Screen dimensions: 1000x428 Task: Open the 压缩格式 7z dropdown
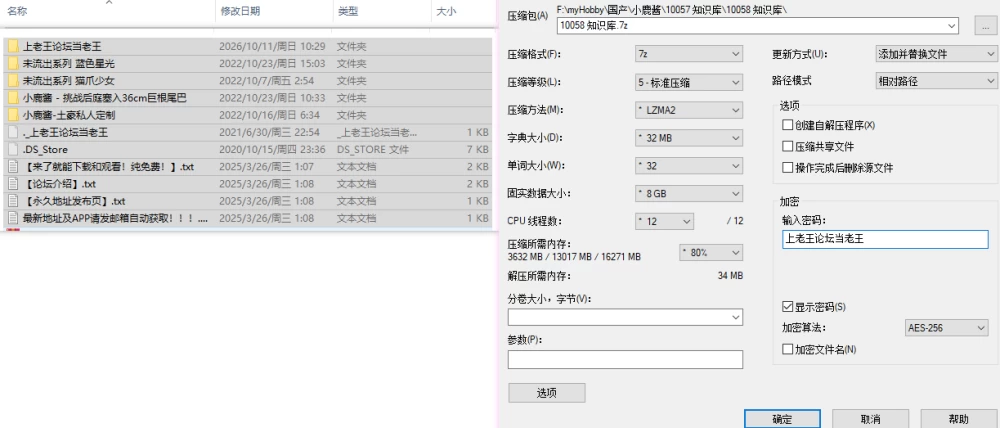[x=689, y=54]
